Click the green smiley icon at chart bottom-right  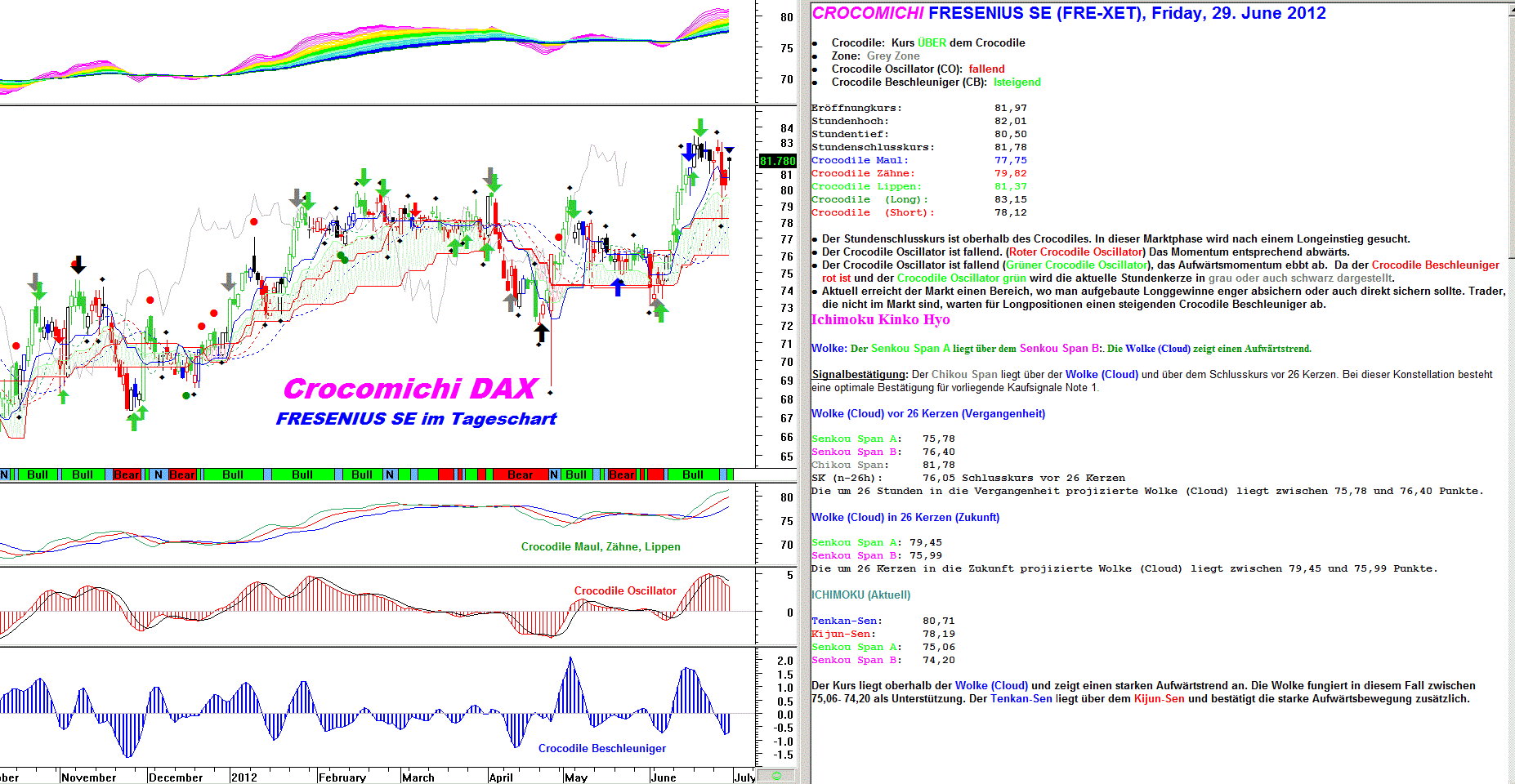click(775, 776)
